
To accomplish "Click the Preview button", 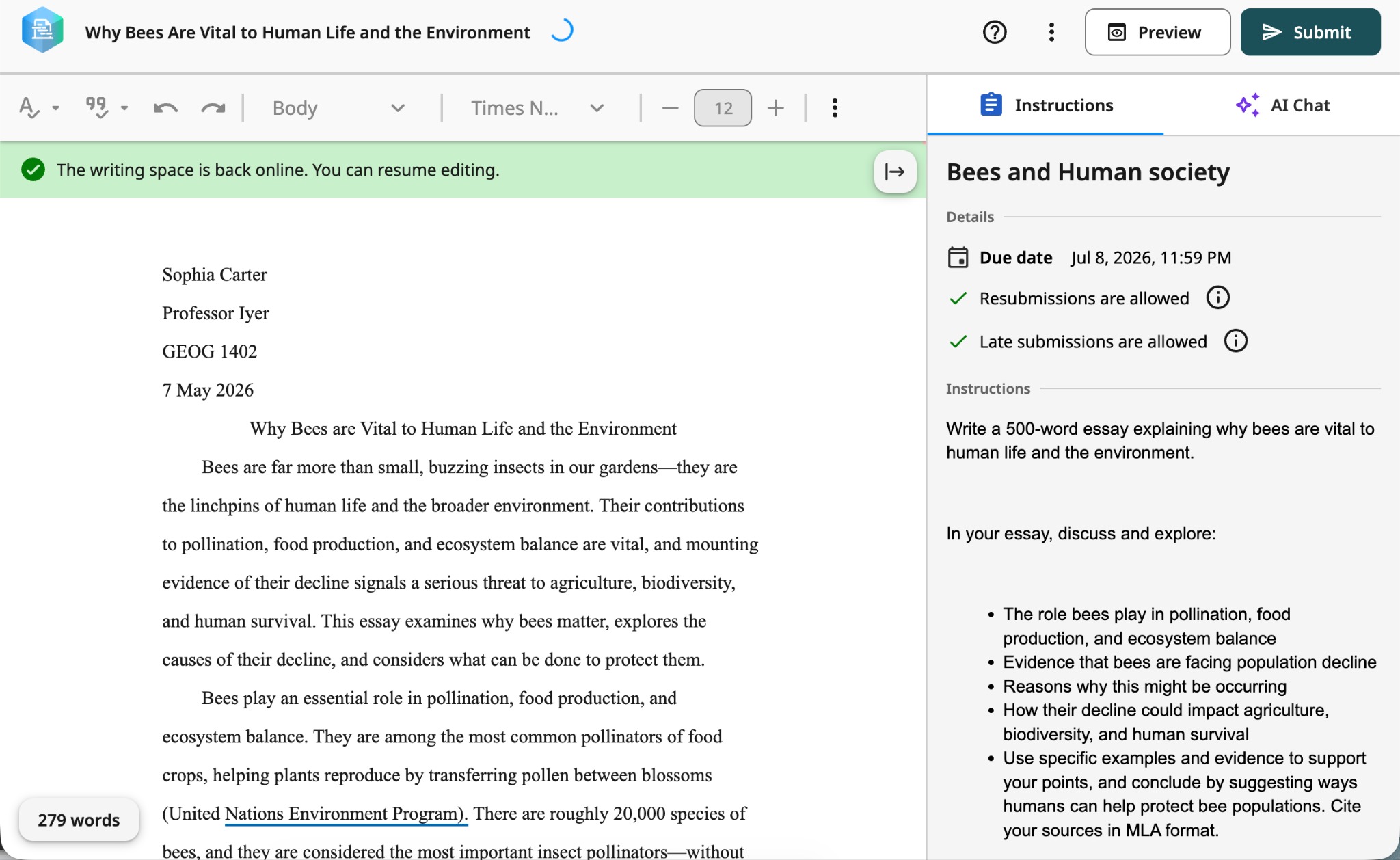I will (x=1157, y=32).
